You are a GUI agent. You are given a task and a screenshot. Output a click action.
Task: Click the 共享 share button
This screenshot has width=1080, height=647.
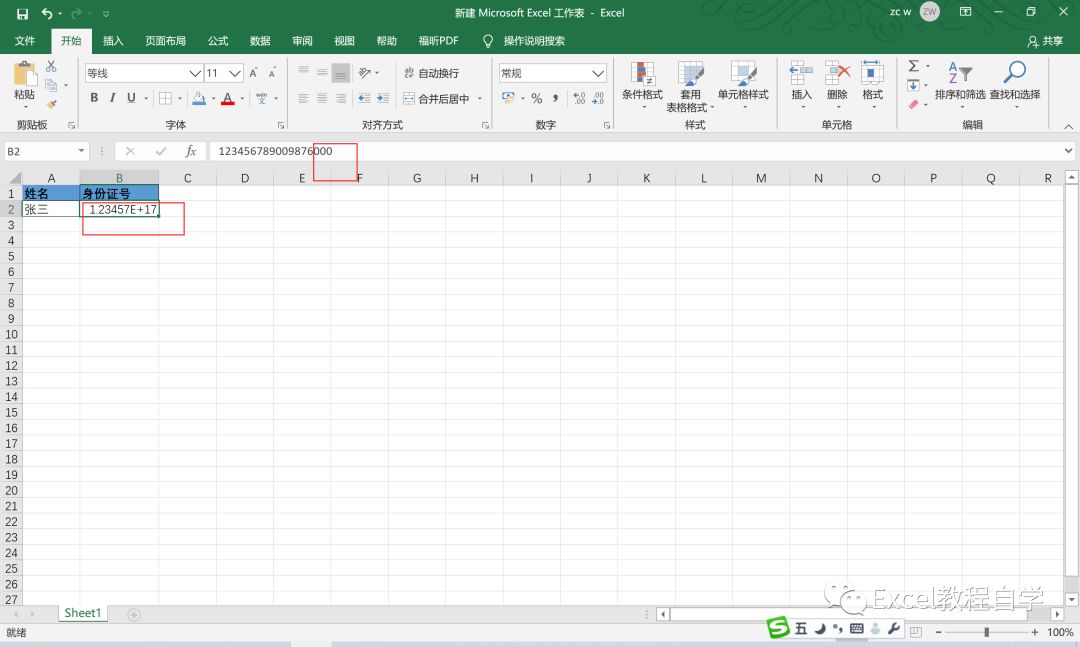[1045, 41]
